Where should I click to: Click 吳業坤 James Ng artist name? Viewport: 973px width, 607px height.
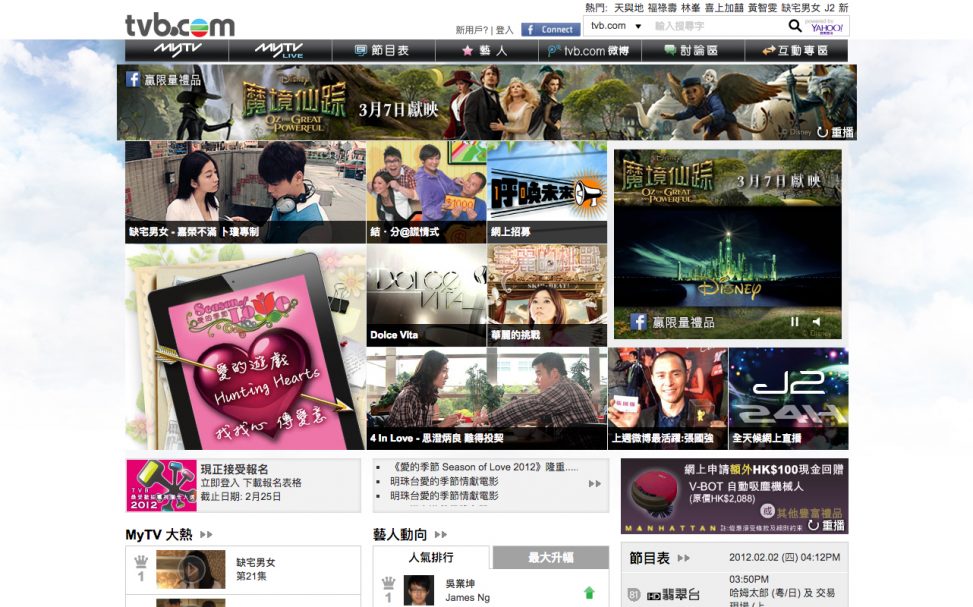coord(467,590)
